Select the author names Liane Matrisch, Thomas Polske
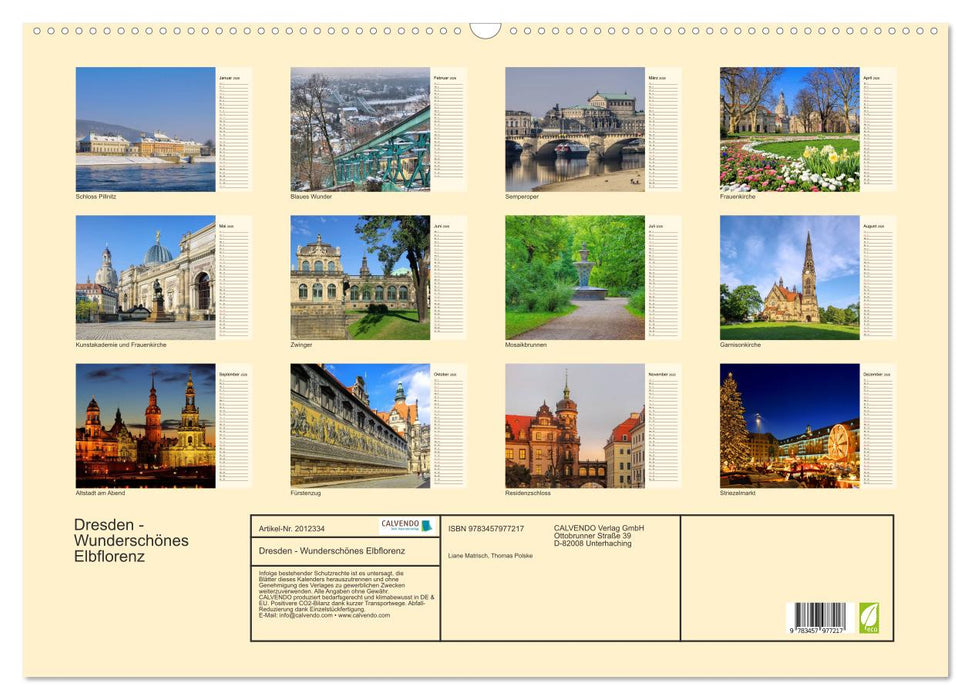 490,556
